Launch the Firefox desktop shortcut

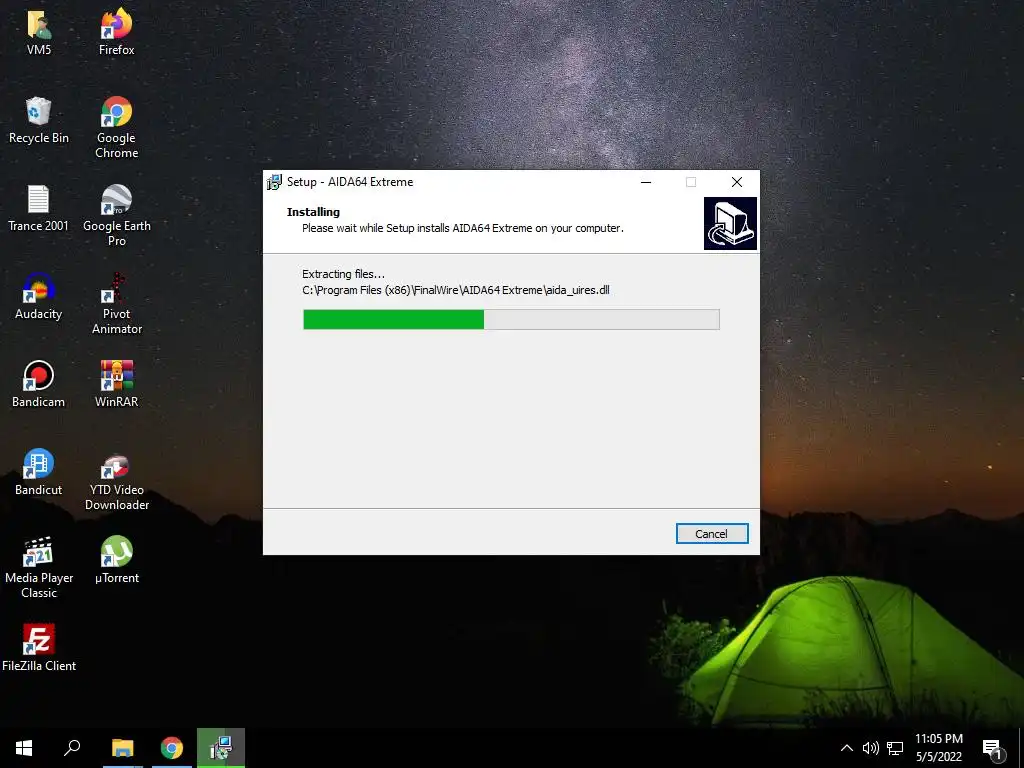coord(116,33)
